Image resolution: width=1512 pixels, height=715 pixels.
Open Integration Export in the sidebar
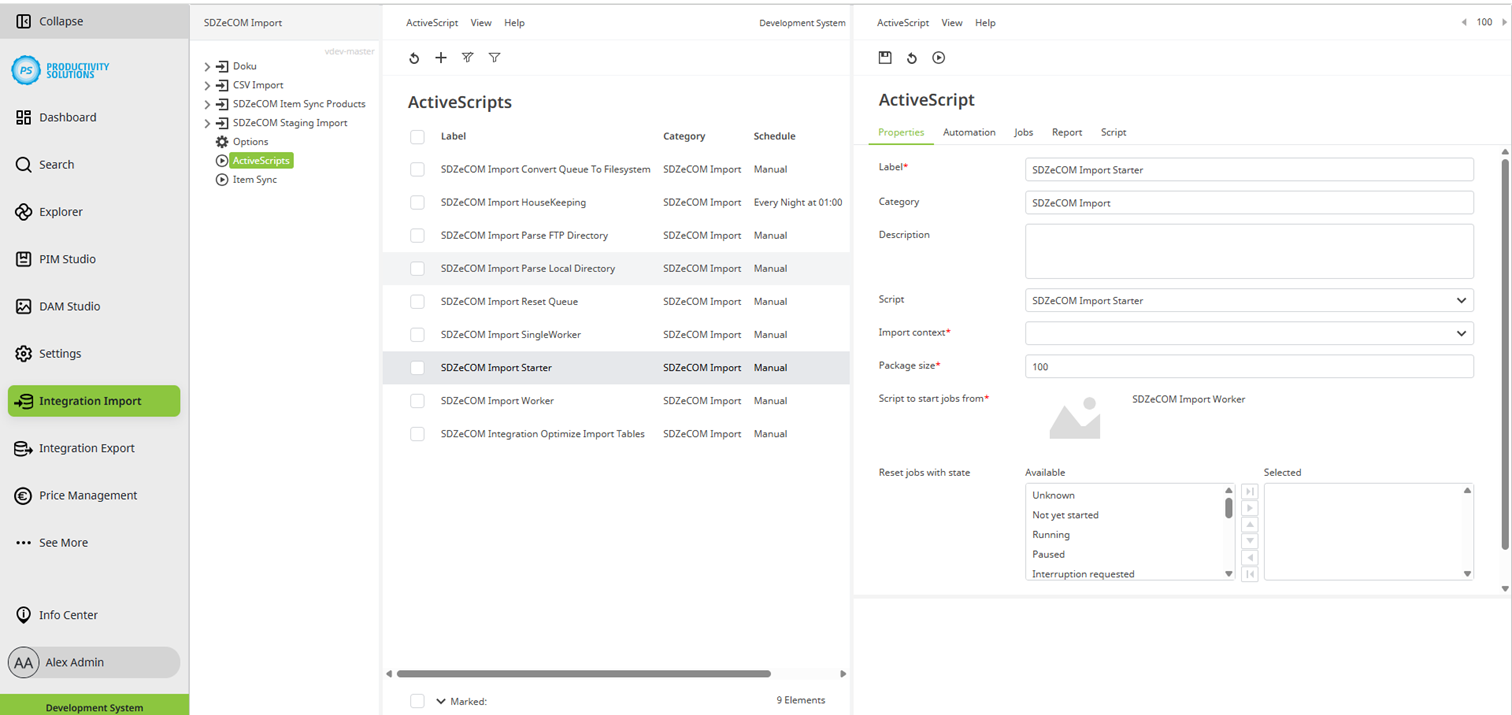coord(86,448)
